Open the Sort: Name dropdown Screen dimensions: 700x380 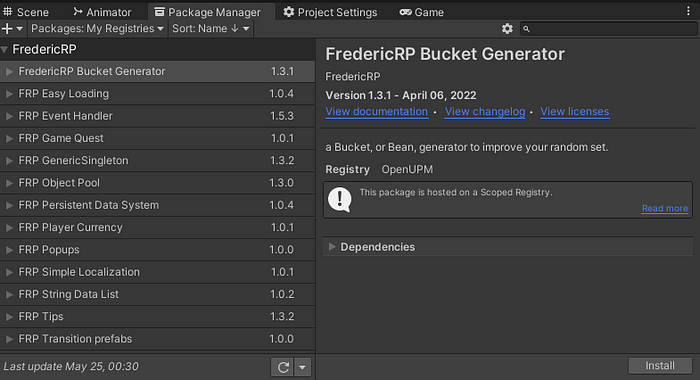coord(210,29)
